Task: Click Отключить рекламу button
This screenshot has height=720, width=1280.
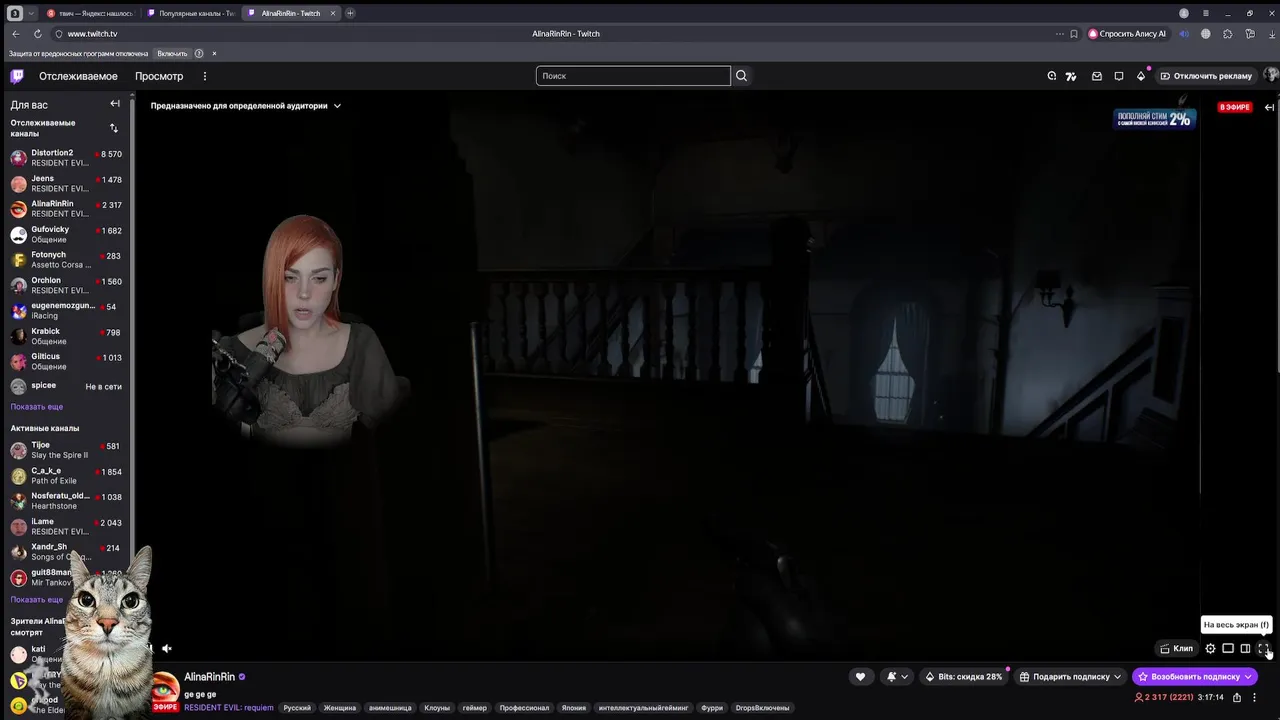Action: 1206,76
